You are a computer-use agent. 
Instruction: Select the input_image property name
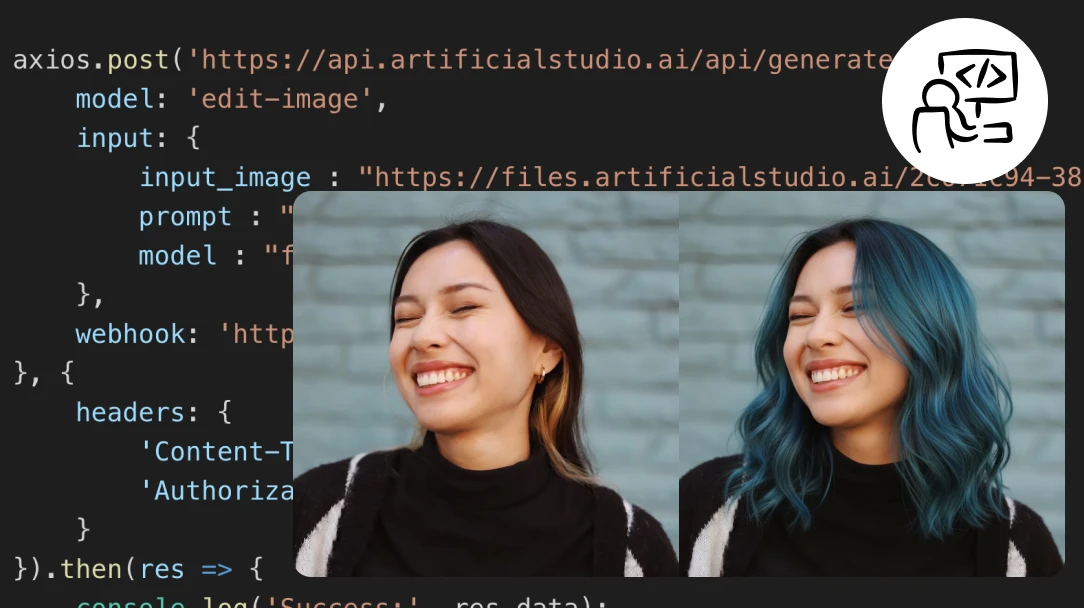225,178
